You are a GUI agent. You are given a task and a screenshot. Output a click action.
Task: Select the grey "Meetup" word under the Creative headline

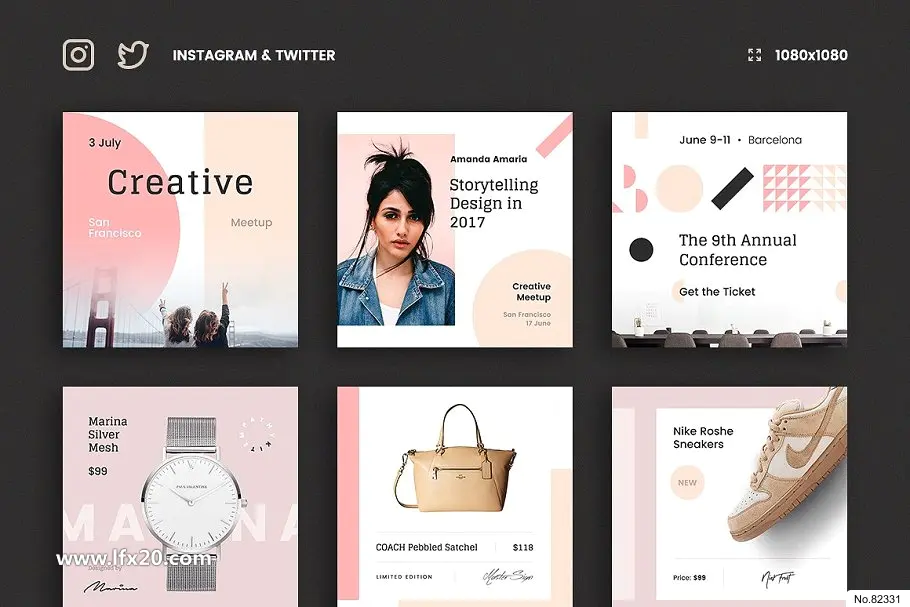[x=251, y=222]
